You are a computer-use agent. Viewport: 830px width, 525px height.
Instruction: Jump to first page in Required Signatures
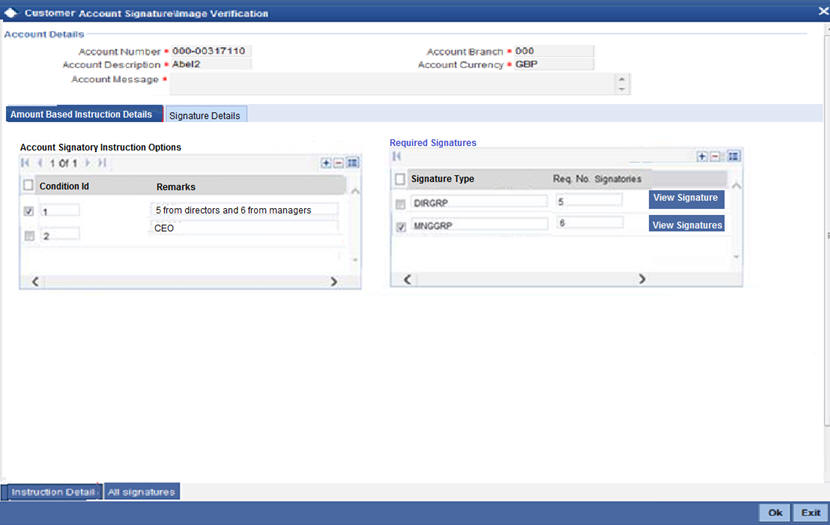(x=396, y=156)
